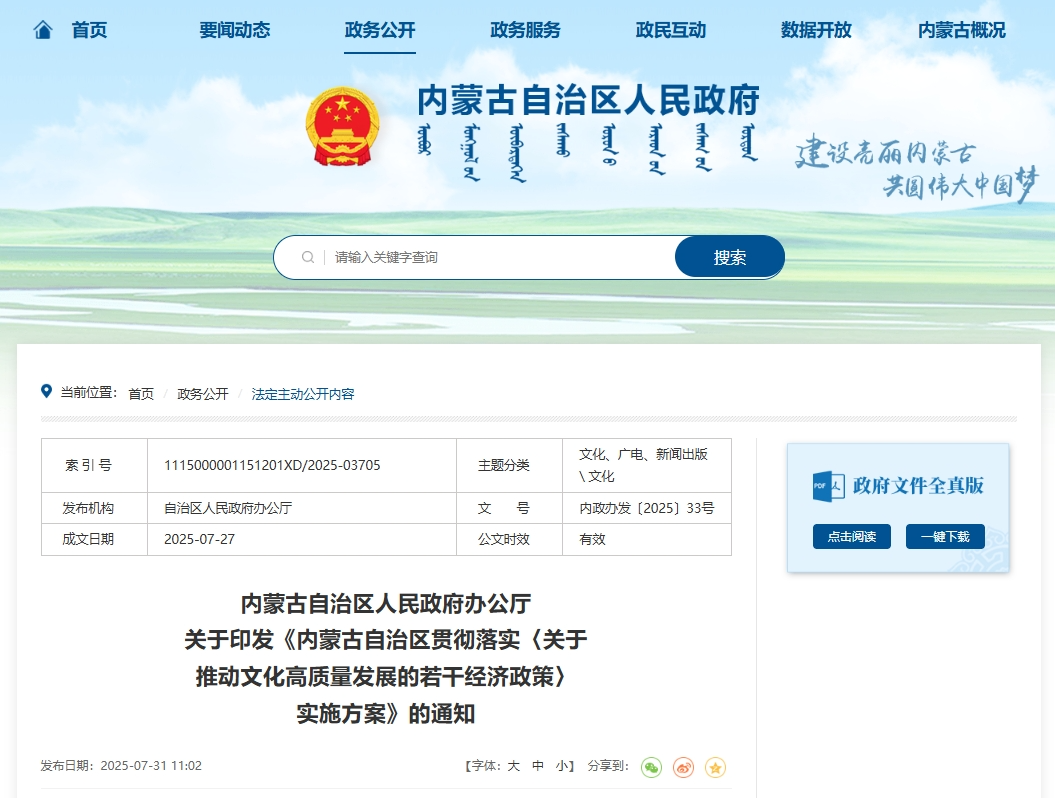Select the 政务公开 tab
The image size is (1055, 798).
(380, 30)
